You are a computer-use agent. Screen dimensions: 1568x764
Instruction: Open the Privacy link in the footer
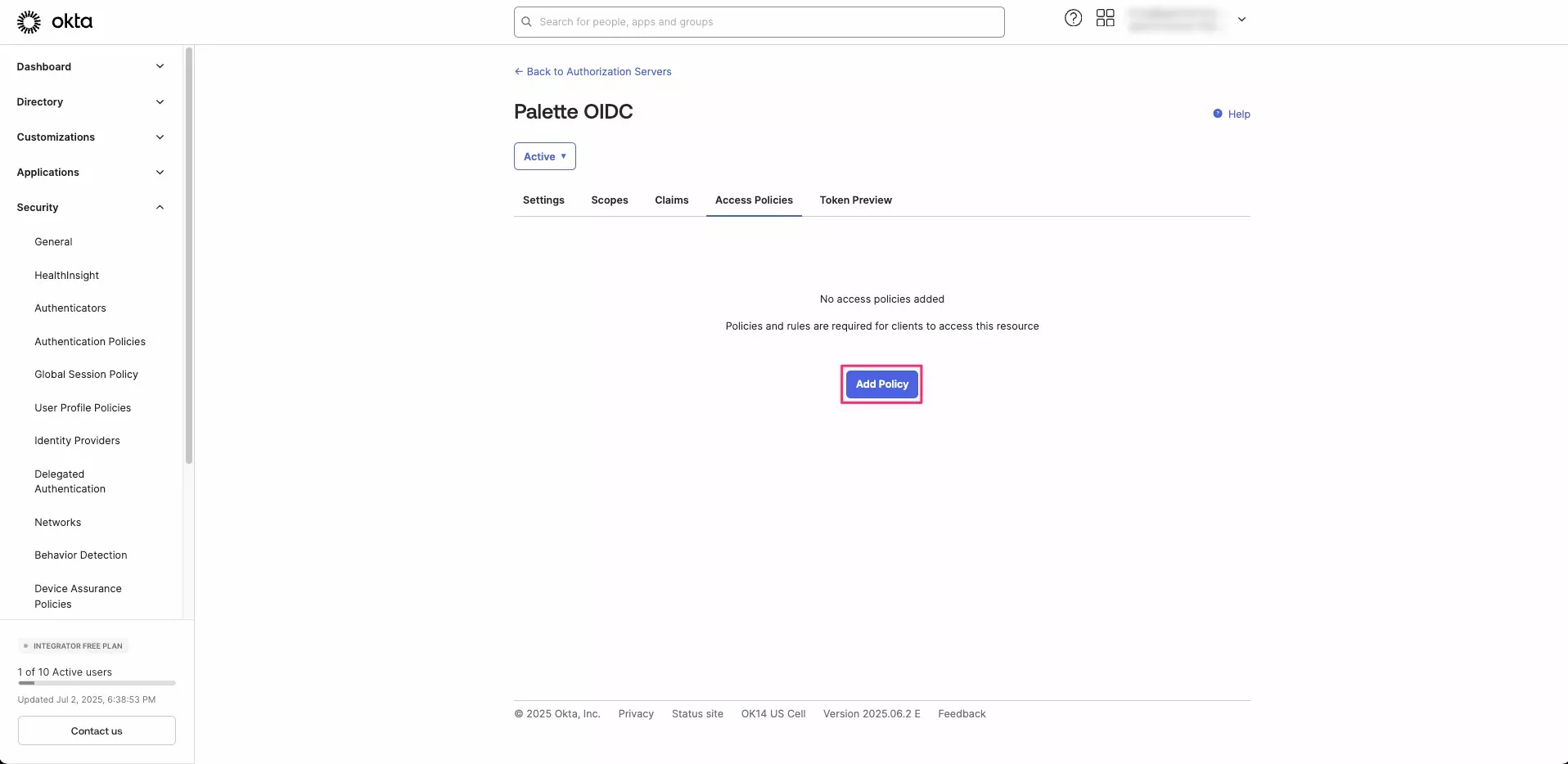coord(636,713)
